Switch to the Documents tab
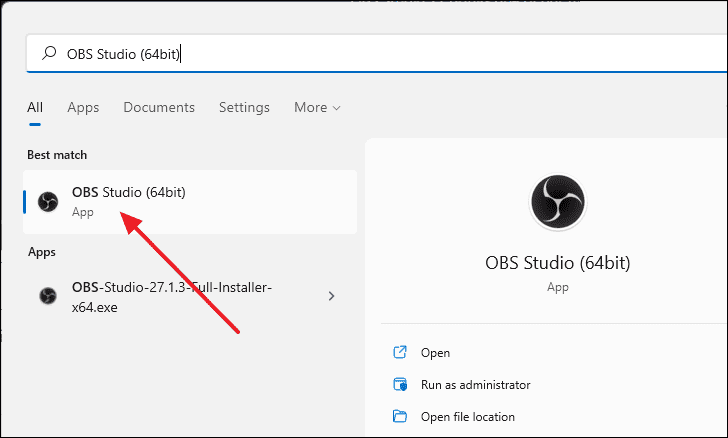 [x=159, y=107]
